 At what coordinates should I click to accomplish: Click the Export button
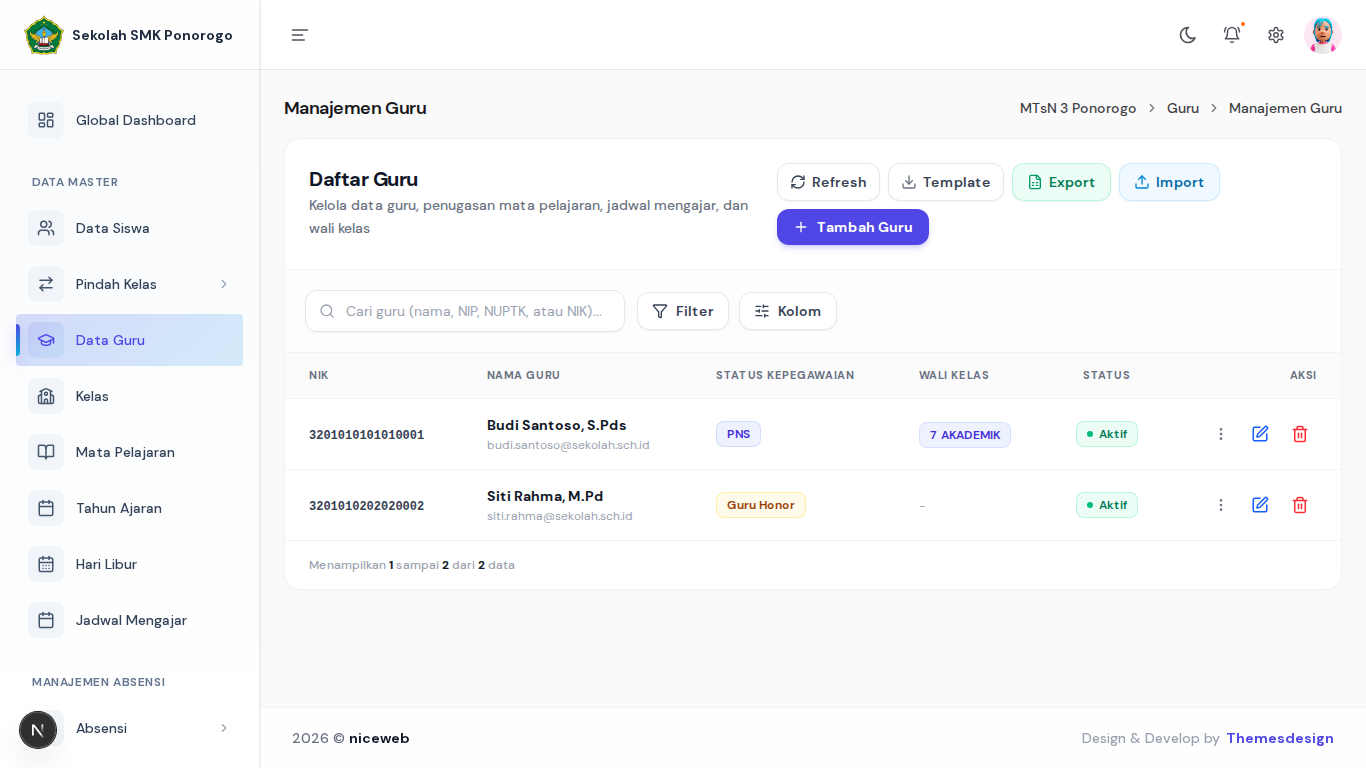pos(1061,182)
